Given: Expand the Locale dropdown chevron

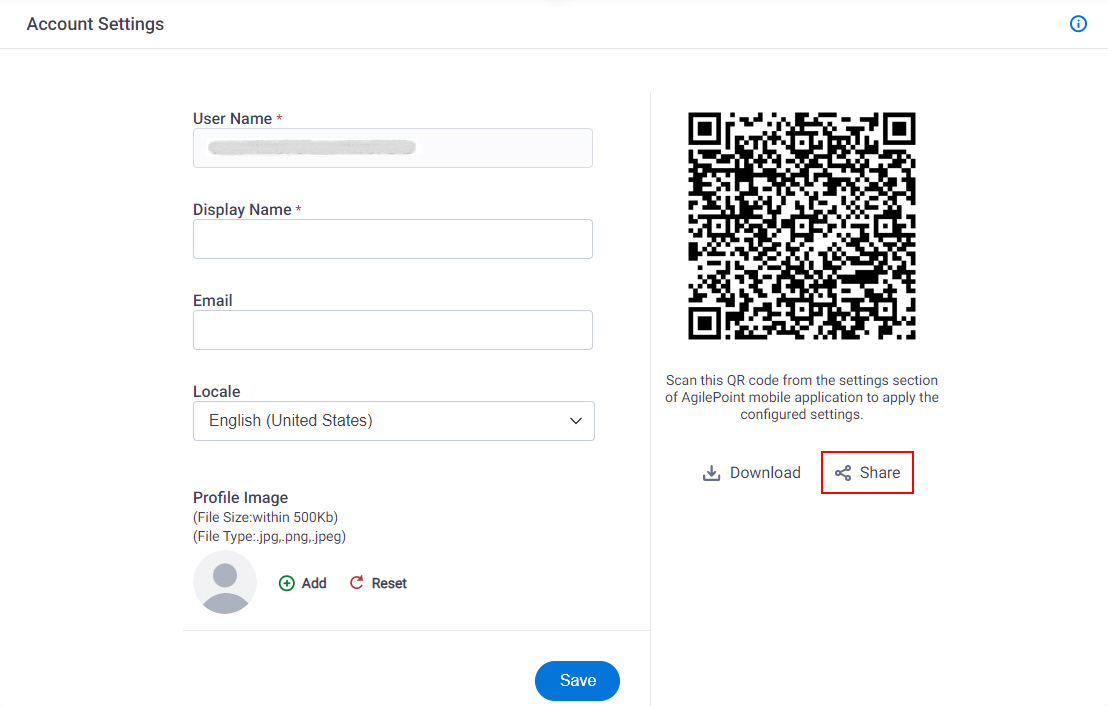Looking at the screenshot, I should (x=576, y=421).
